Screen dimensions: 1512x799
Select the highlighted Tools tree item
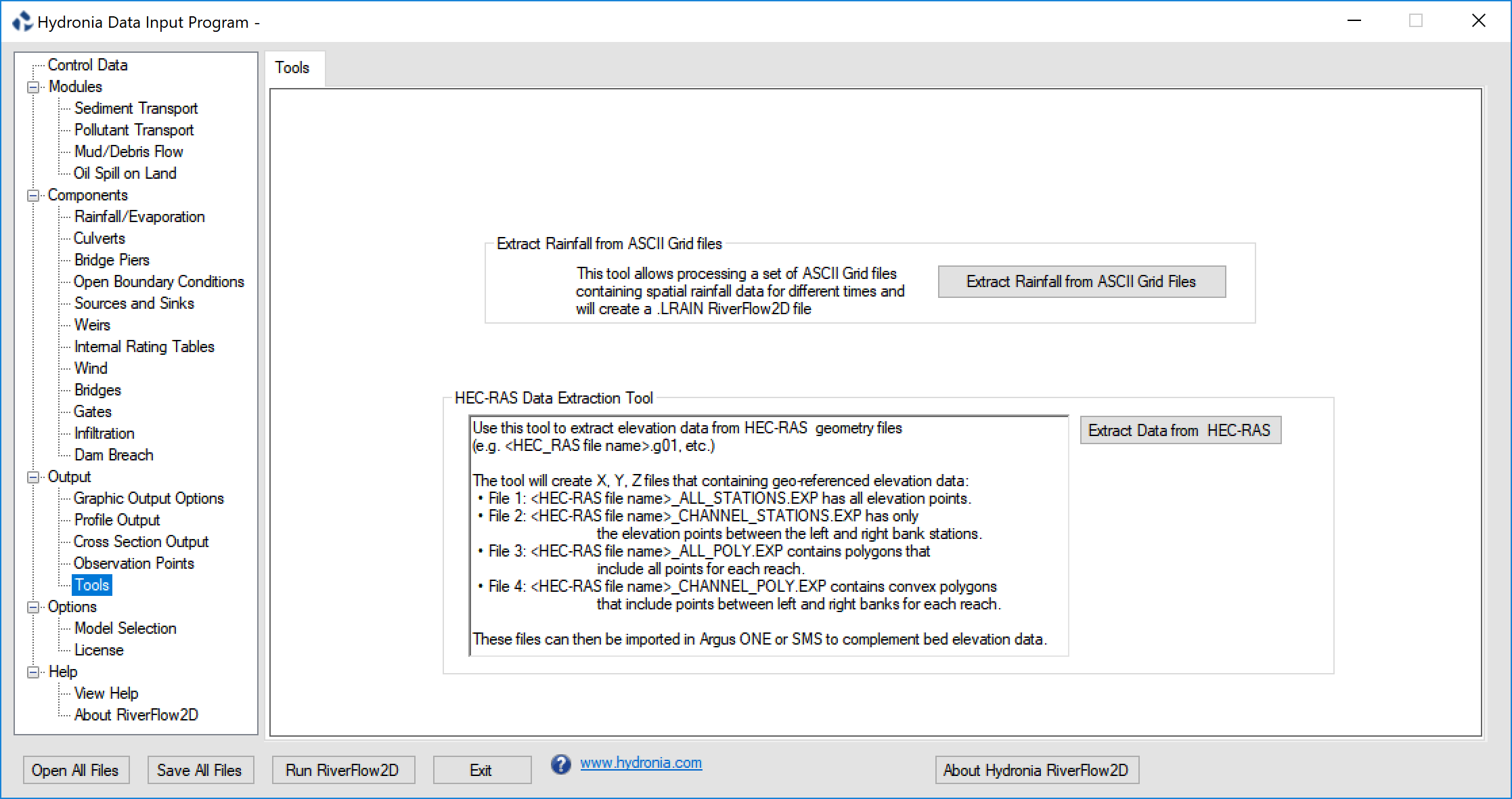click(92, 585)
